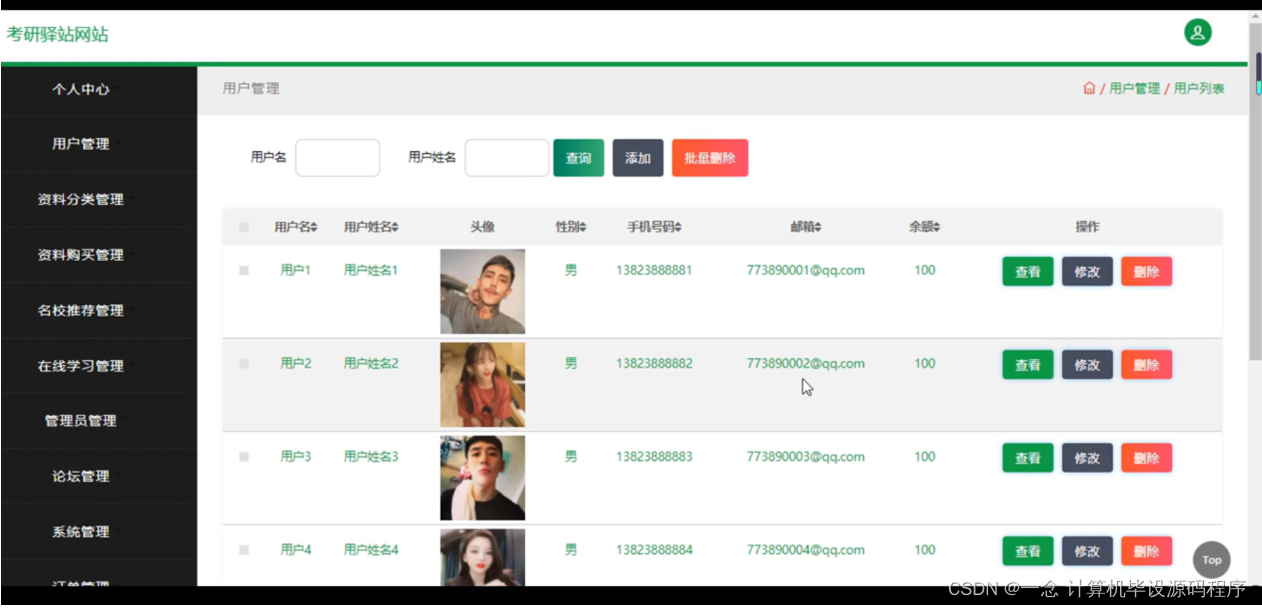Click the 用户列表 breadcrumb link
The image size is (1262, 608).
click(x=1199, y=88)
